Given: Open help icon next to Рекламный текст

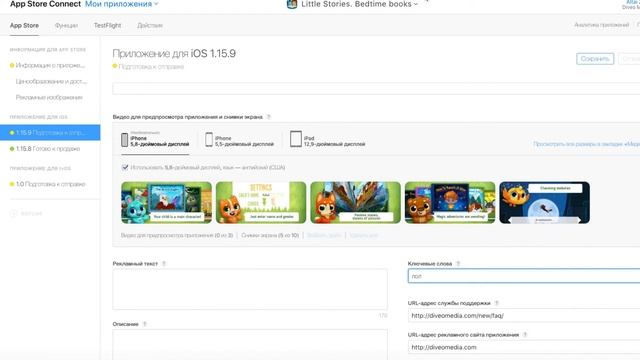Looking at the screenshot, I should pos(164,264).
